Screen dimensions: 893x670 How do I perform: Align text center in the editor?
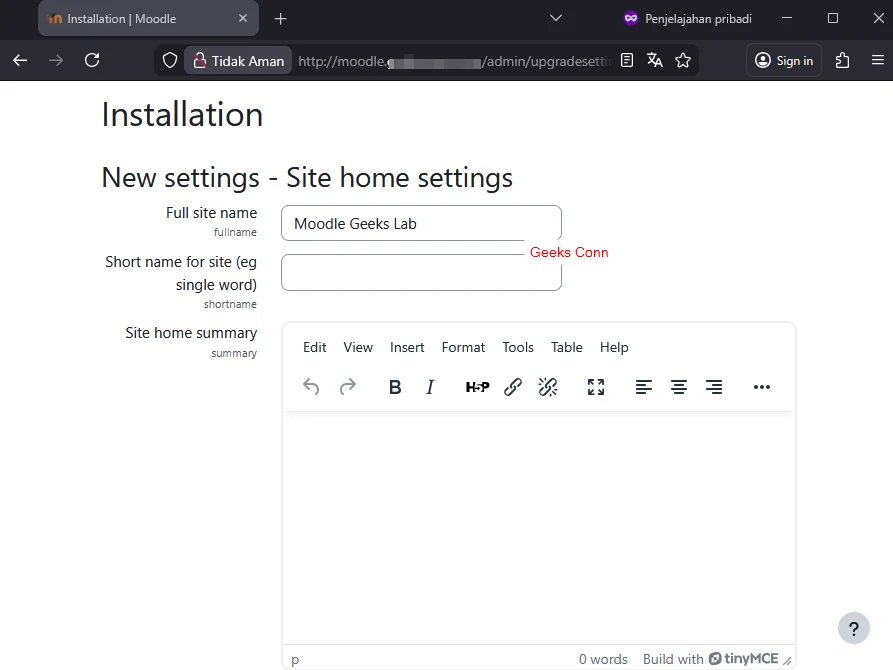pyautogui.click(x=679, y=387)
